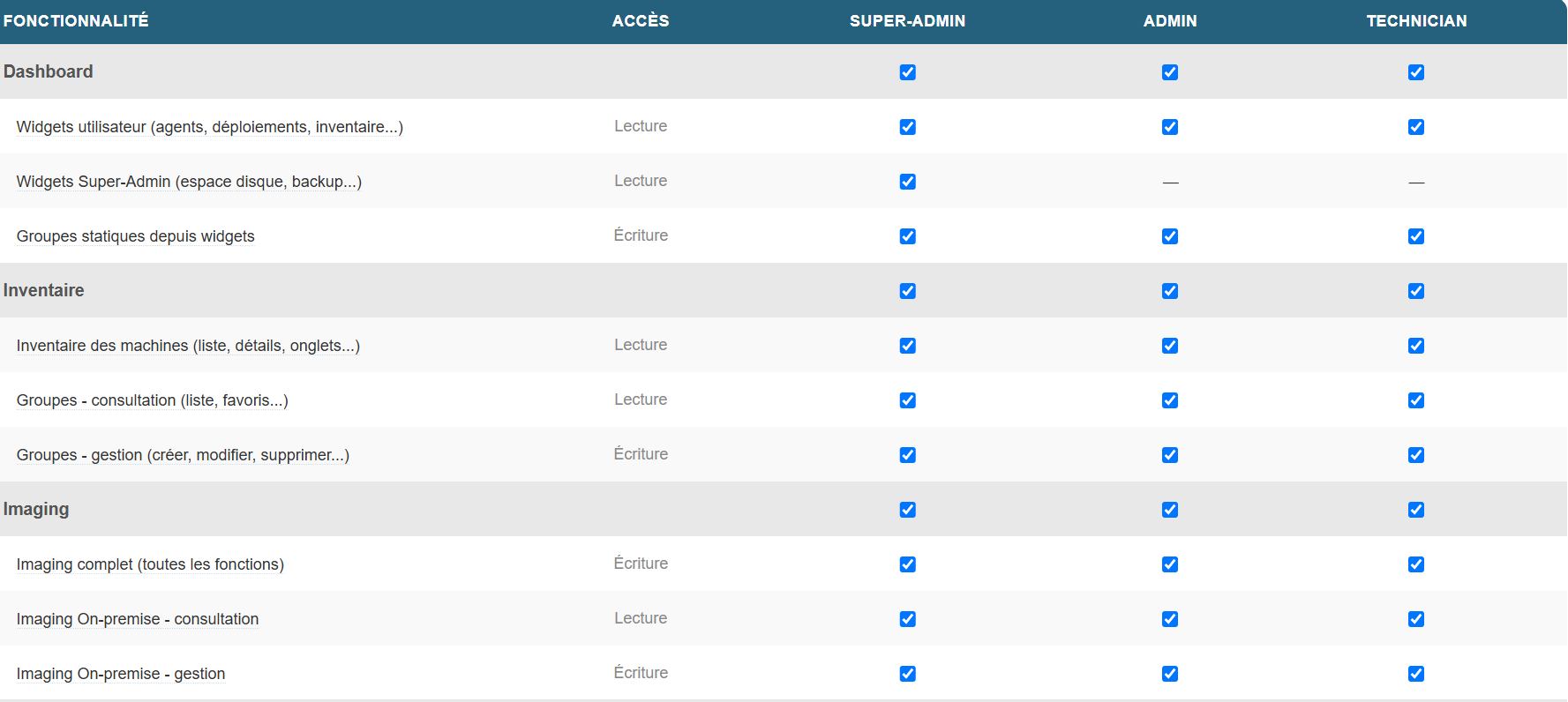Toggle Imaging section Technician checkbox
This screenshot has width=1568, height=702.
tap(1416, 510)
